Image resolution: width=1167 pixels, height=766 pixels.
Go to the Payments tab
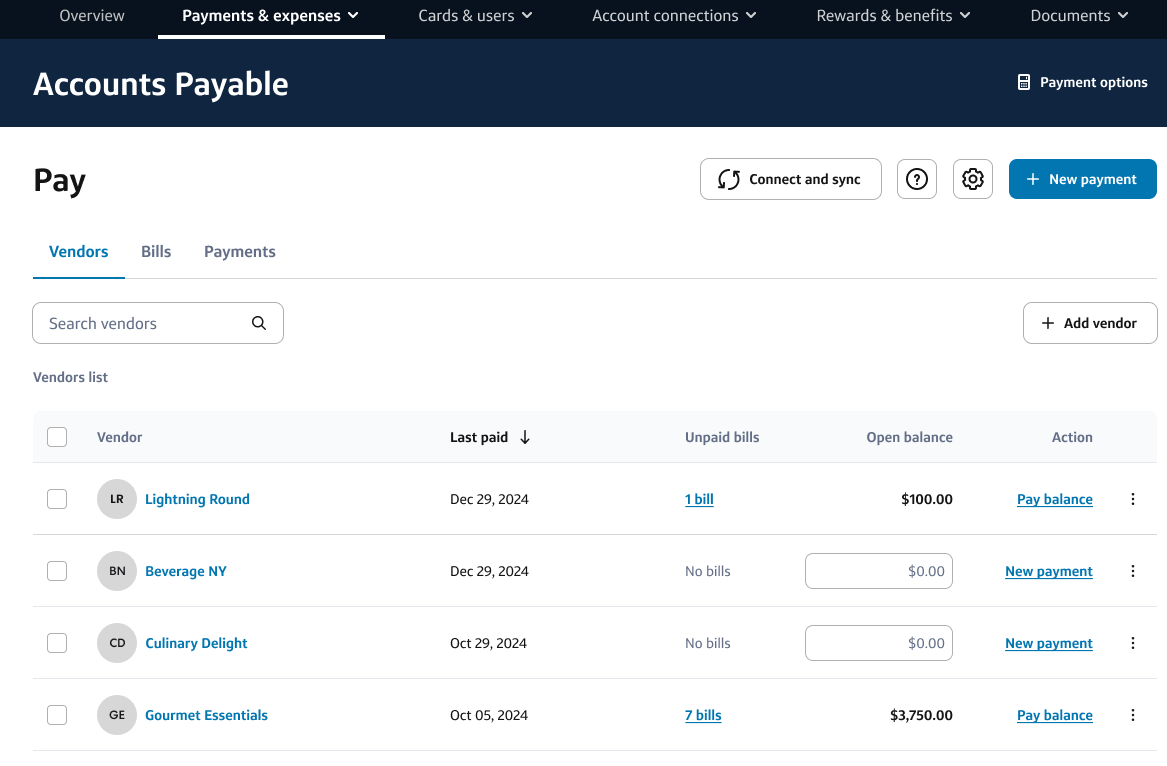(x=239, y=252)
